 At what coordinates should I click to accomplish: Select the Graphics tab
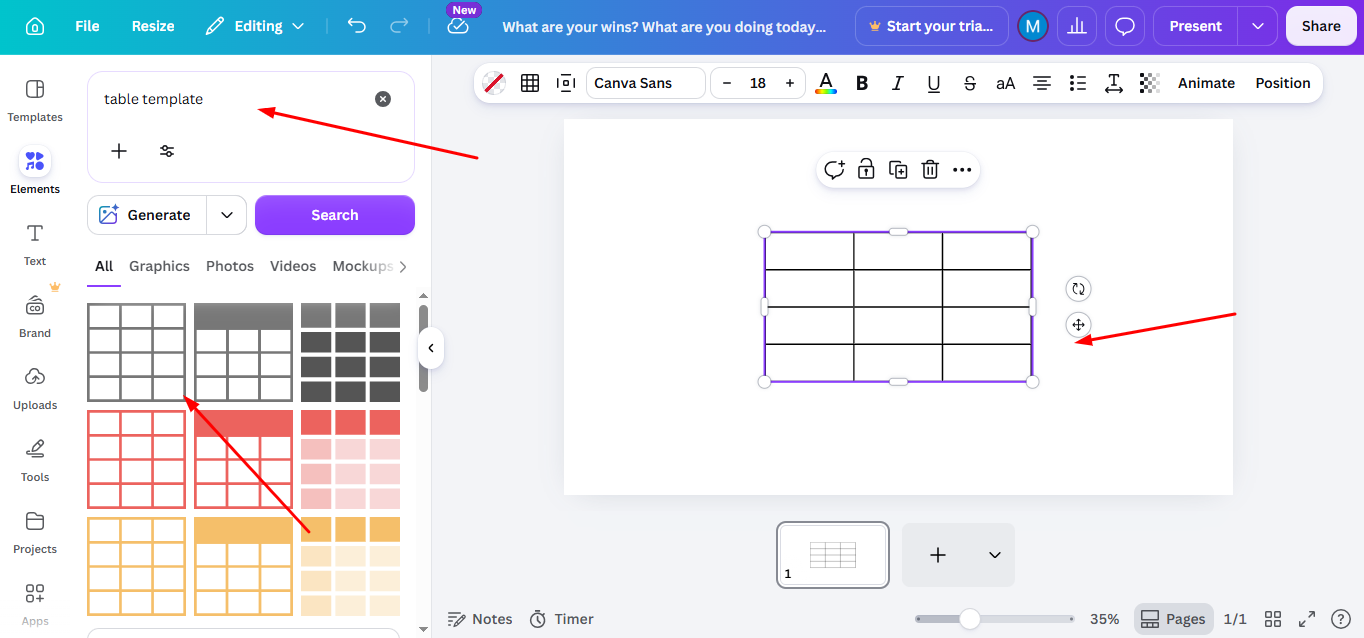(159, 266)
